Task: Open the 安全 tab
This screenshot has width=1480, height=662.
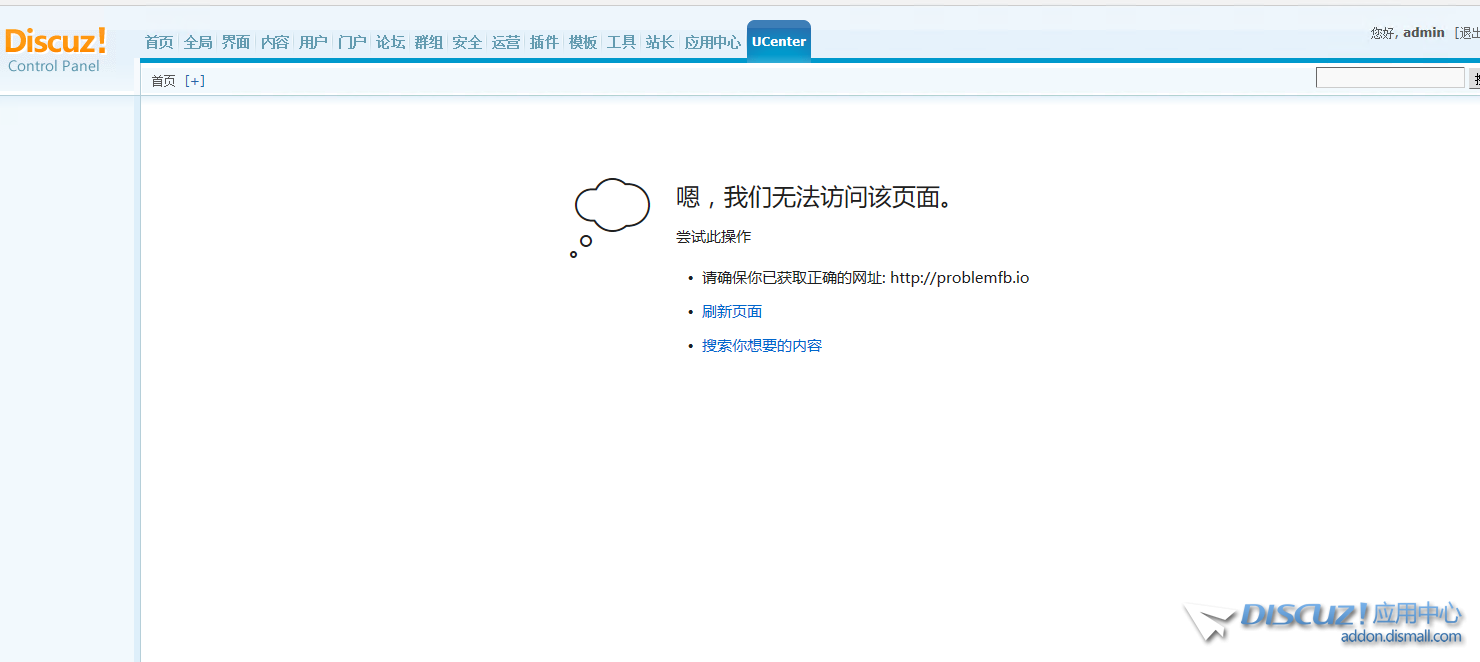Action: (x=467, y=42)
